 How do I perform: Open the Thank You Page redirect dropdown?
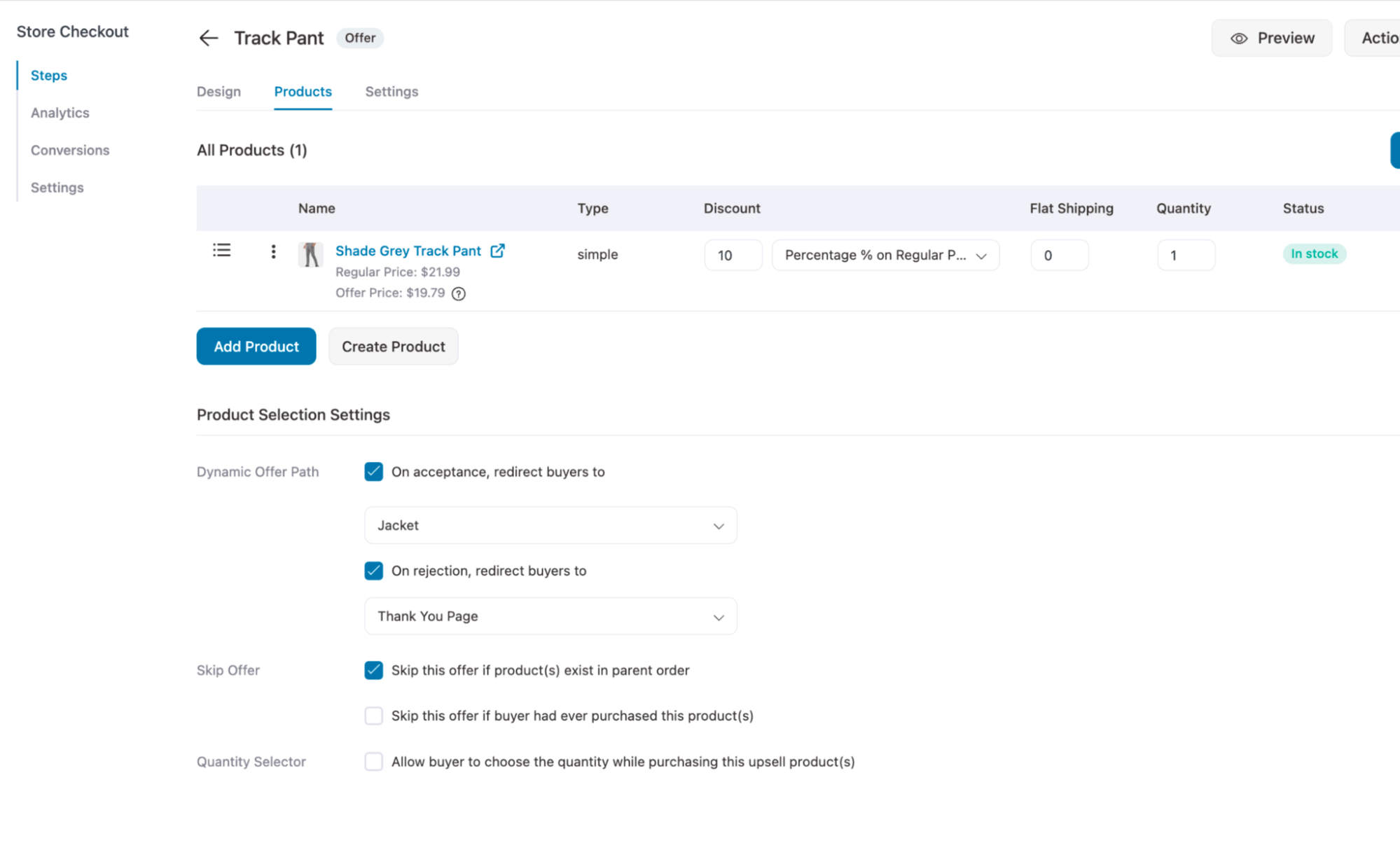tap(550, 616)
